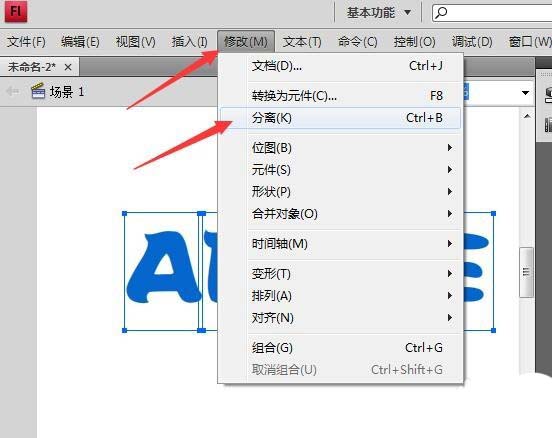Open the 窗口(W) menu
The height and width of the screenshot is (438, 552).
530,42
